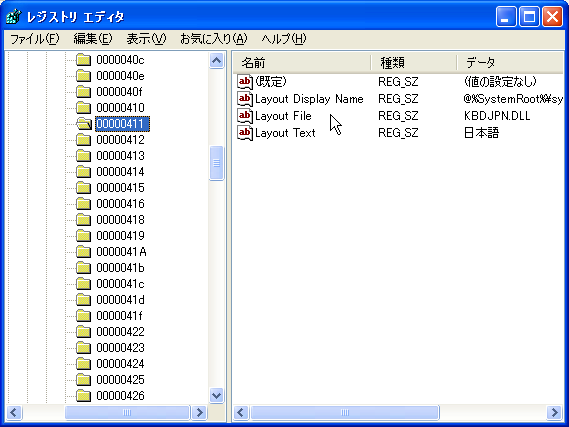Sort values by the 種類 column header
This screenshot has height=427, width=569.
414,63
